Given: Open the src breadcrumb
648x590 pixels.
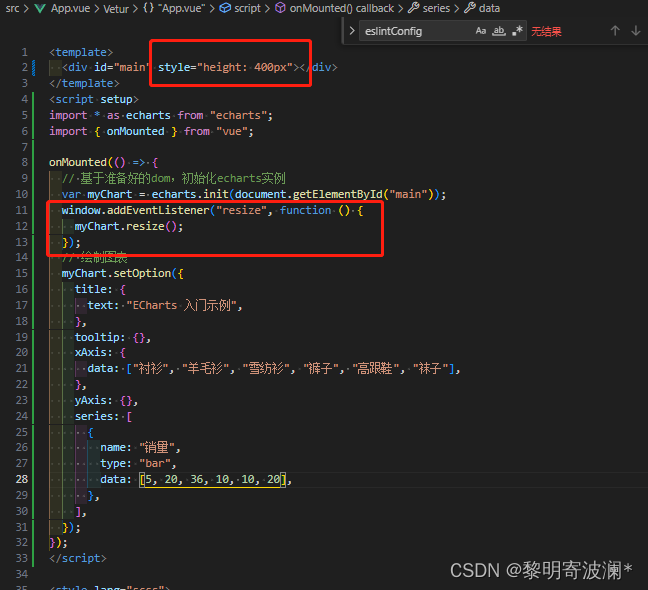Looking at the screenshot, I should (12, 8).
